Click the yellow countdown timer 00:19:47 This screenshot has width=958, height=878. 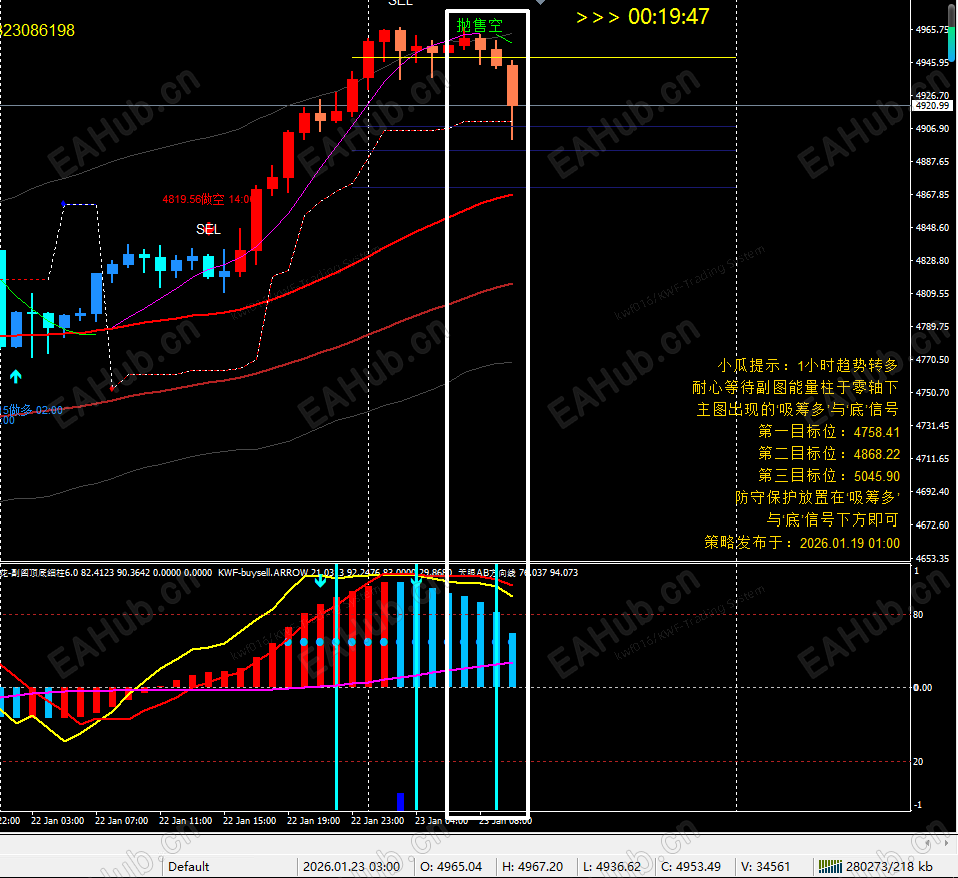668,16
